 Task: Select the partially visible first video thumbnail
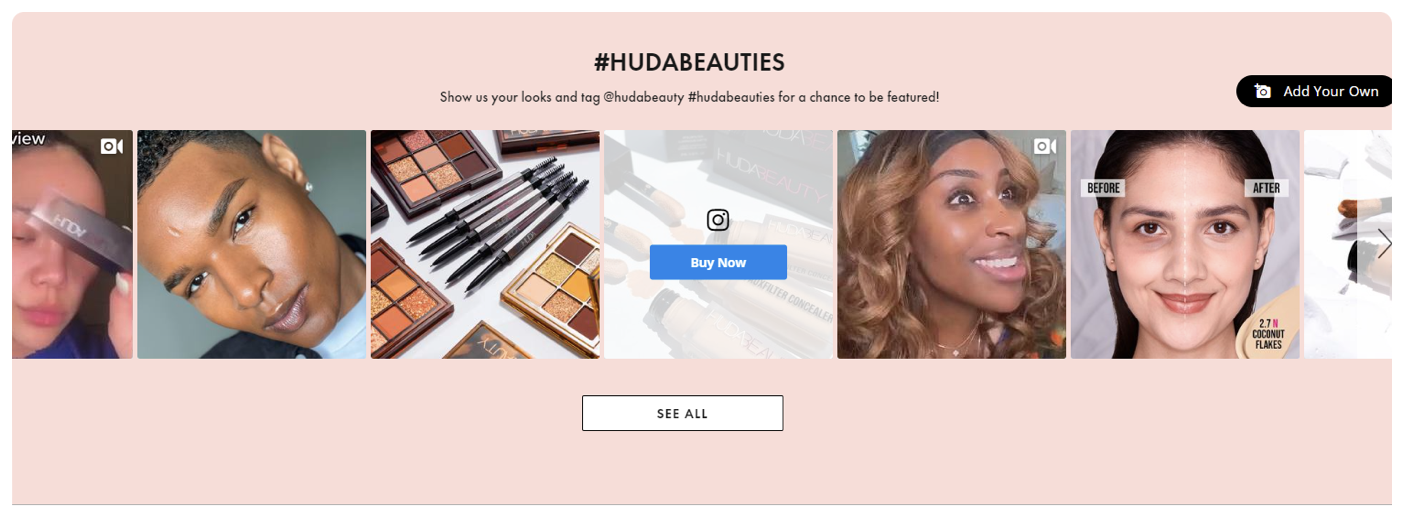click(x=72, y=244)
